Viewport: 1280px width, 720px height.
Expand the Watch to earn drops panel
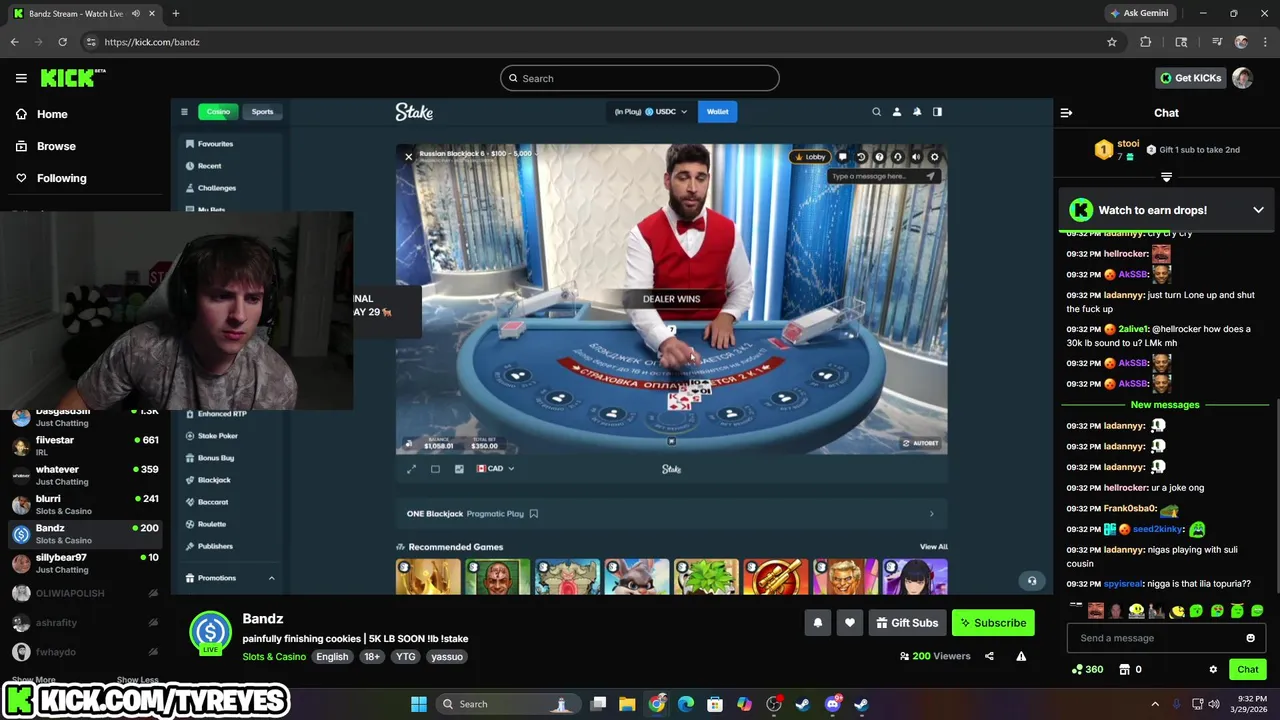click(x=1258, y=210)
